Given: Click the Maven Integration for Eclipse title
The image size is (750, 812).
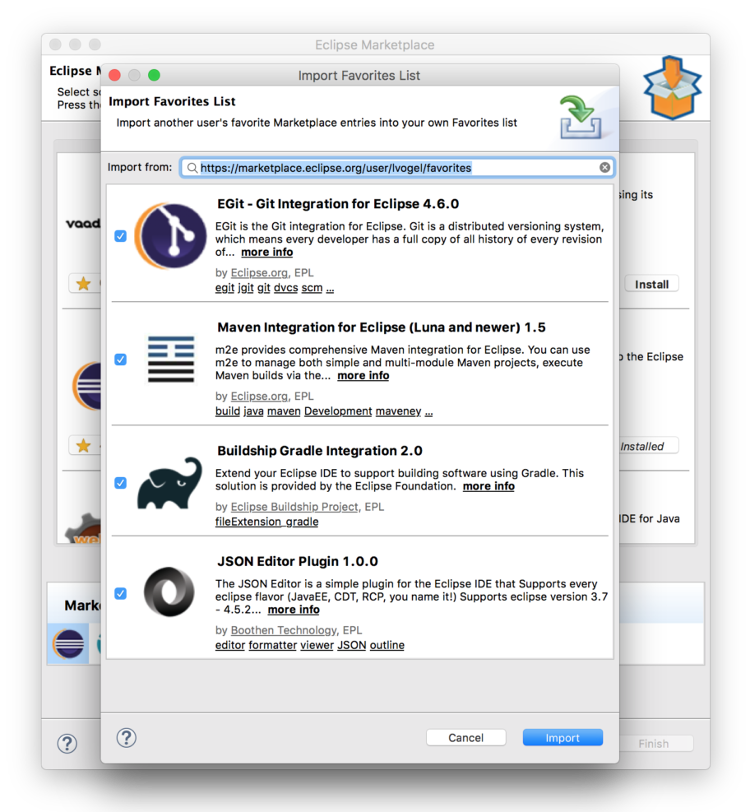Looking at the screenshot, I should pyautogui.click(x=381, y=327).
